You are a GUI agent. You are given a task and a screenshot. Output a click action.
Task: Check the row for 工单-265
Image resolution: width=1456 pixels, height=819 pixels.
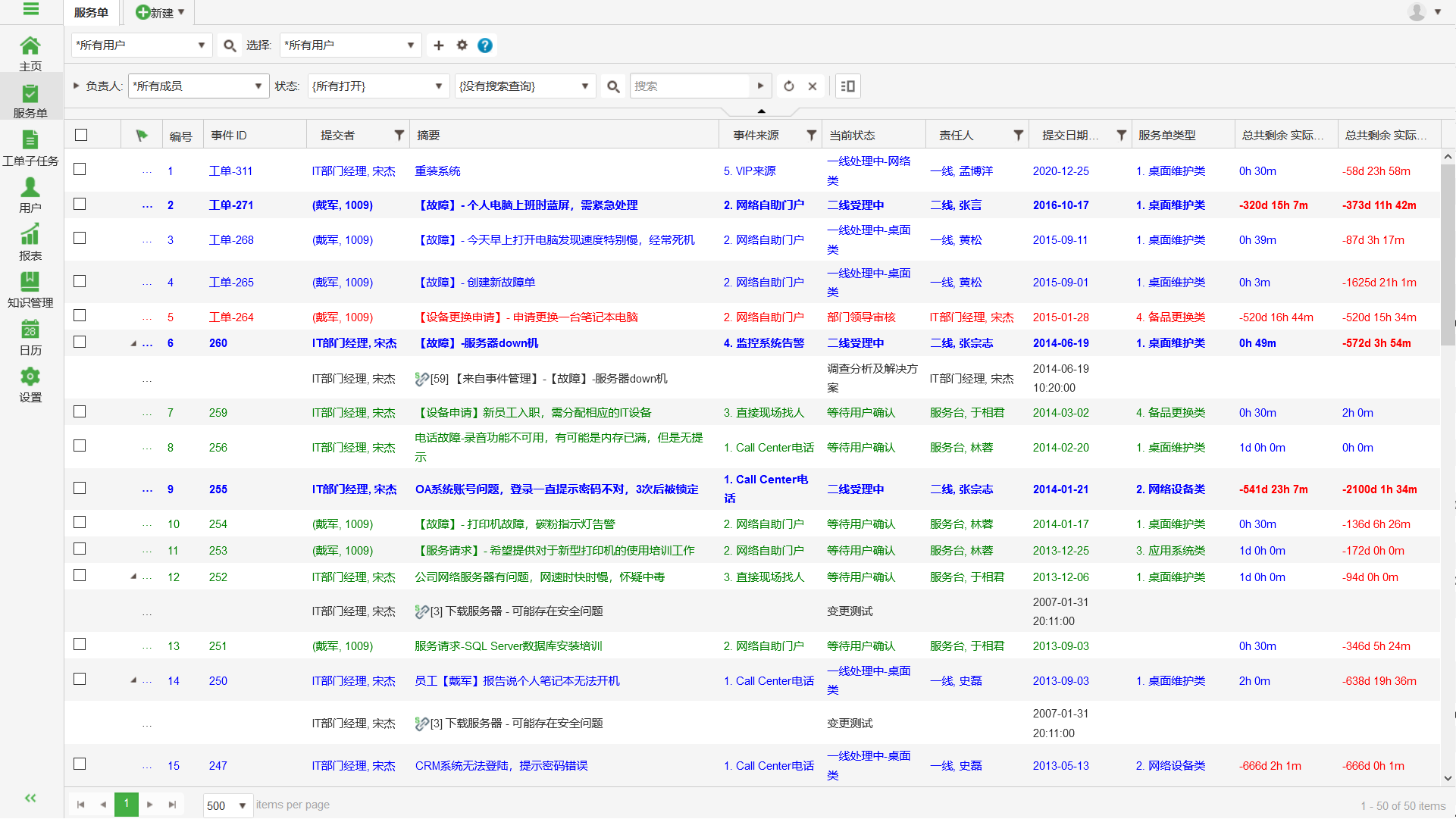(80, 281)
